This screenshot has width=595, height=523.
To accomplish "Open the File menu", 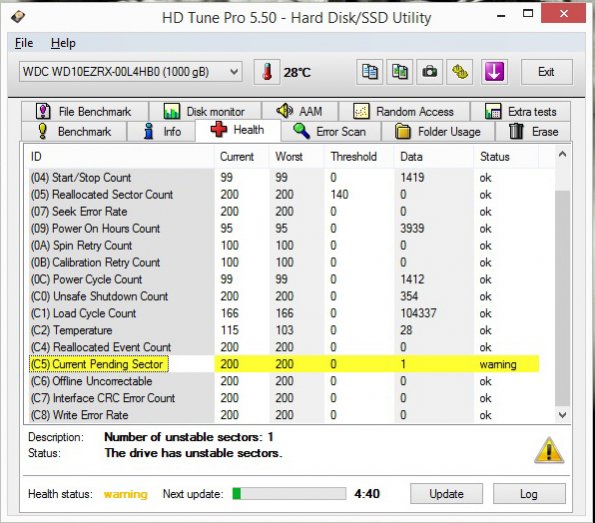I will click(24, 43).
